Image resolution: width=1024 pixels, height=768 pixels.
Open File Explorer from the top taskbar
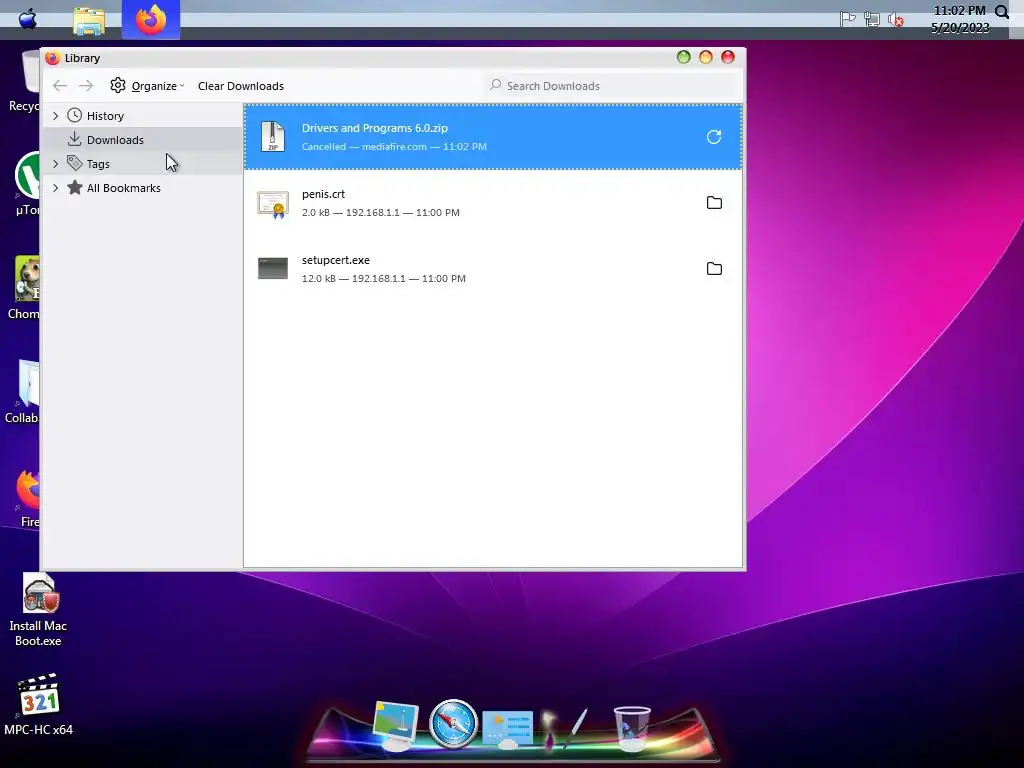point(89,21)
